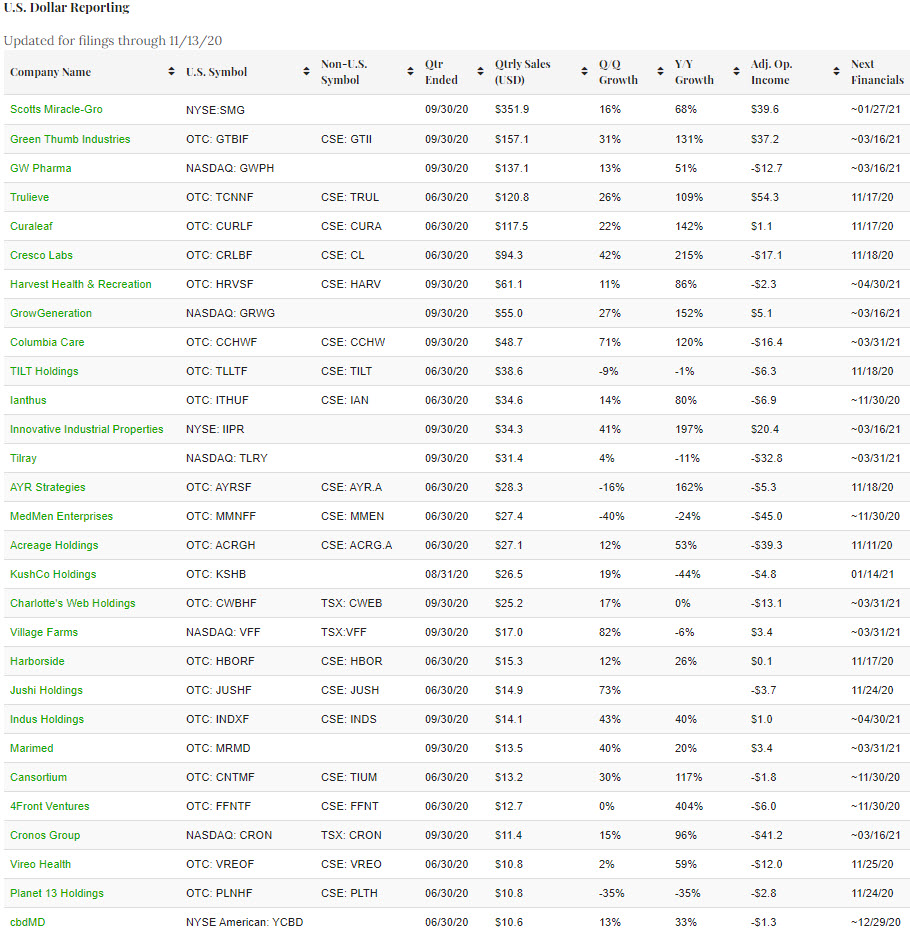This screenshot has width=910, height=928.
Task: Open Green Thumb Industries link
Action: tap(70, 139)
